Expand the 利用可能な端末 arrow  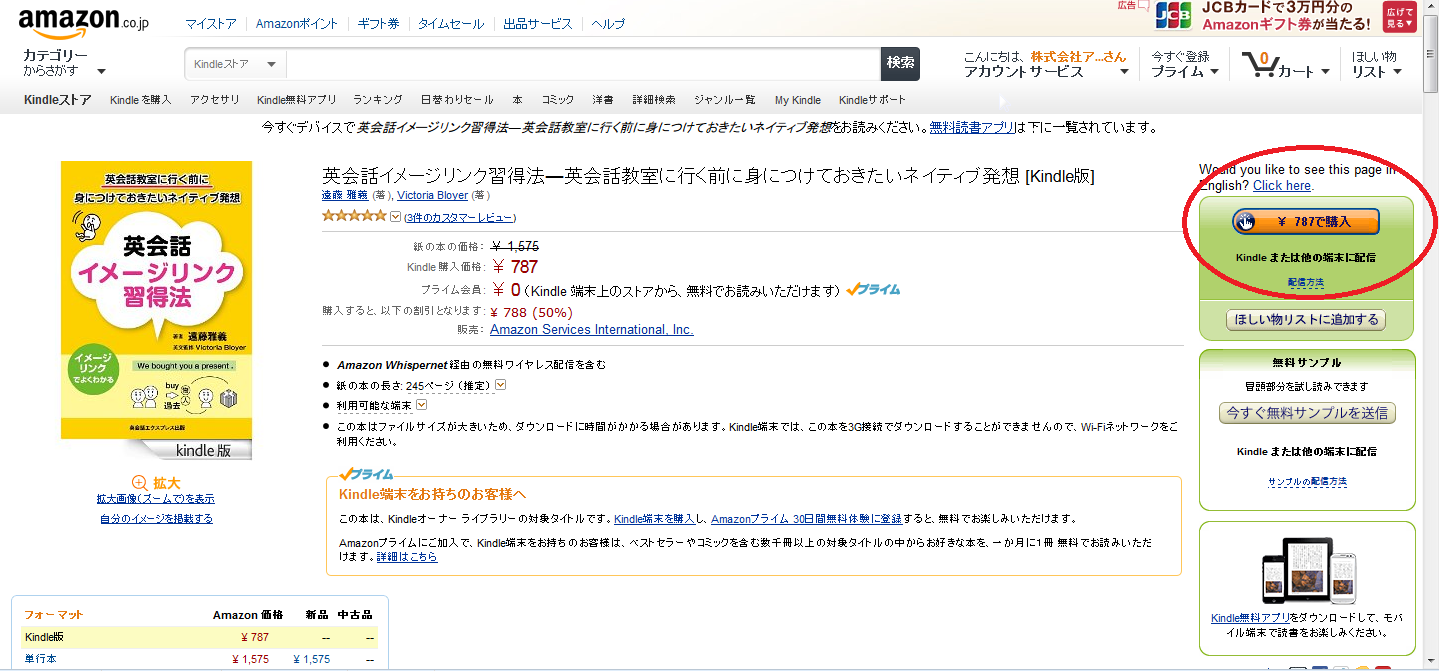[421, 405]
